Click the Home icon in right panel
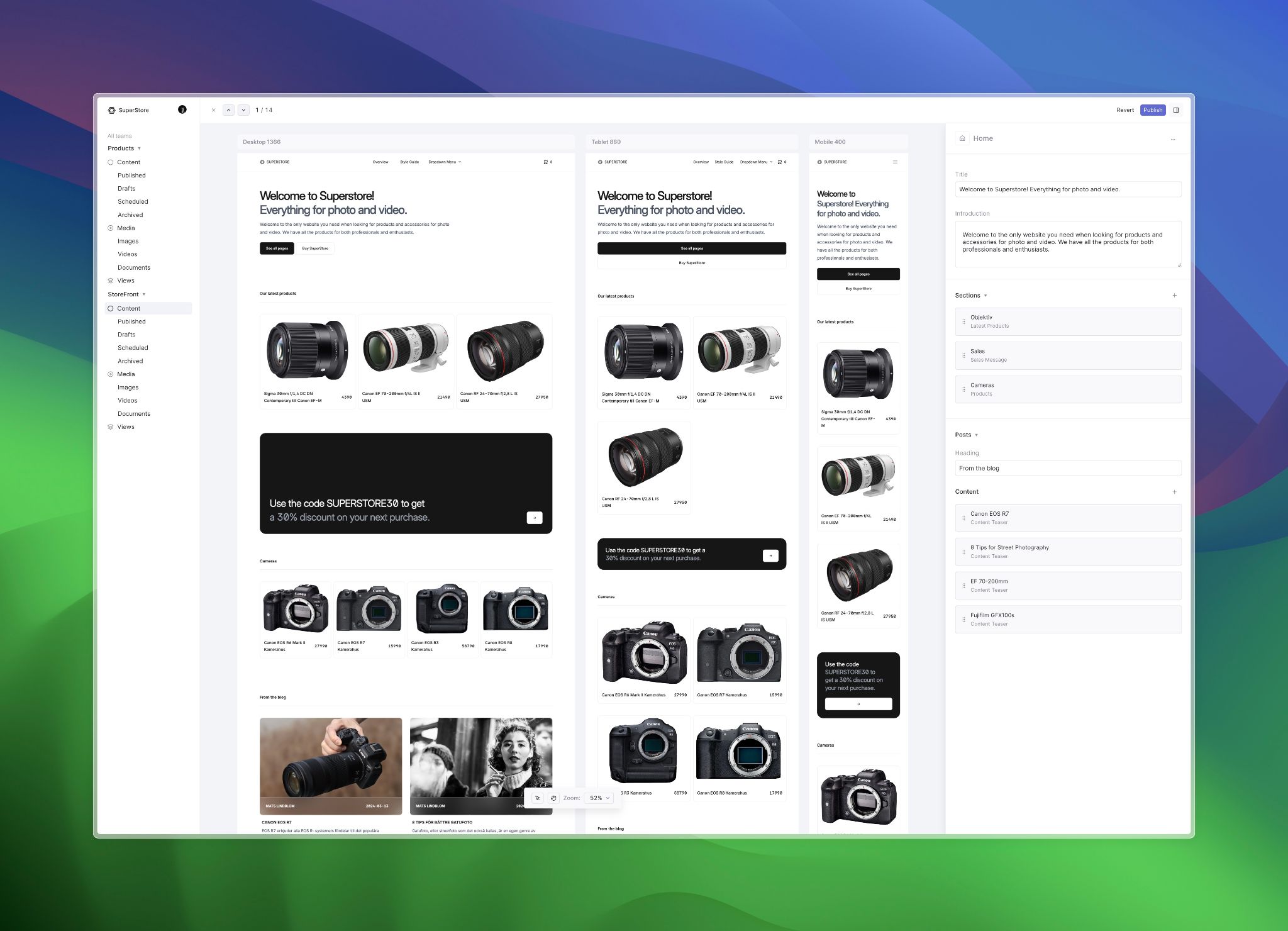 click(x=962, y=138)
